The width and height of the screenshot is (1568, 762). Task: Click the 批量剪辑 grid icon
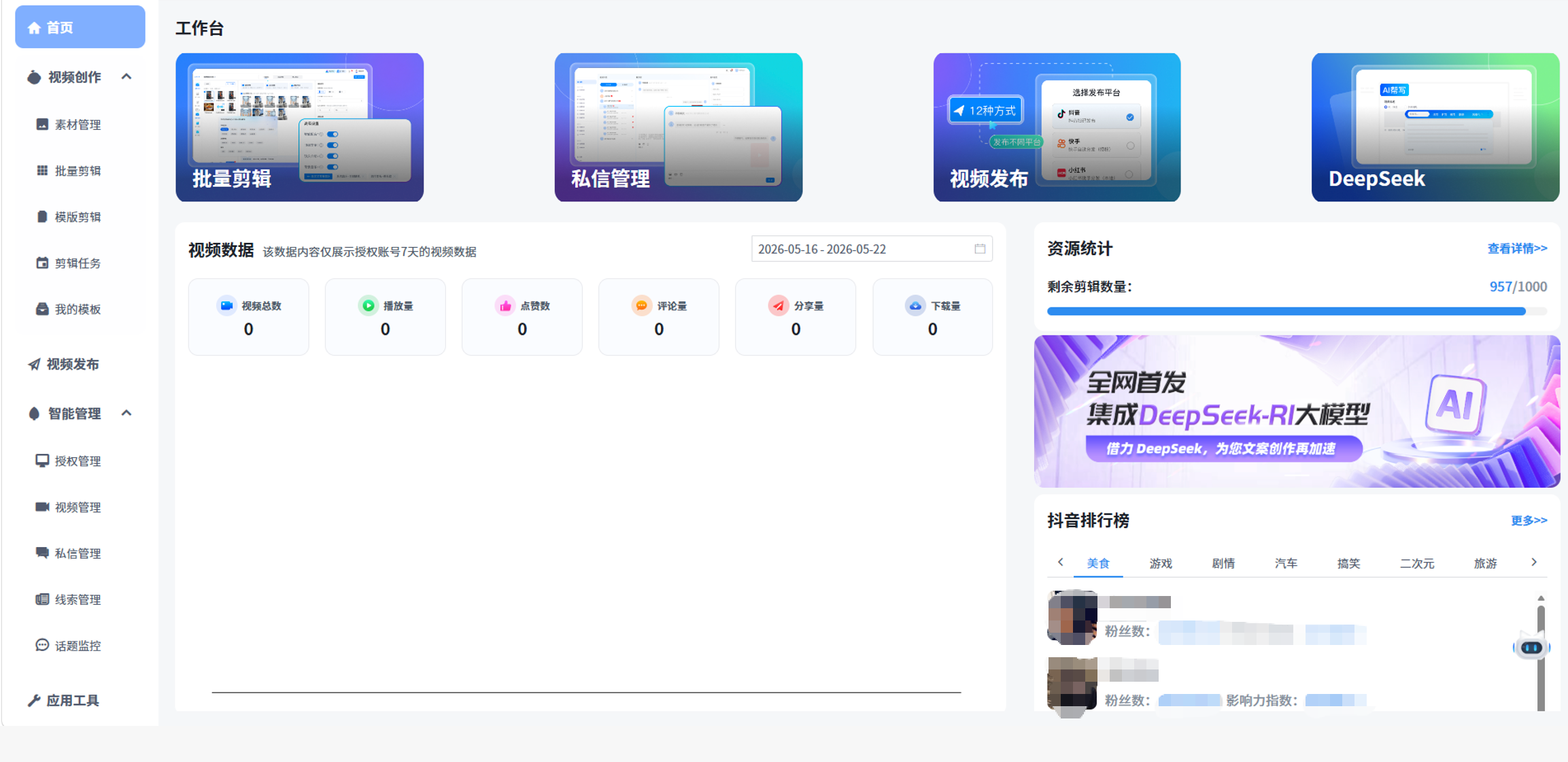tap(42, 171)
